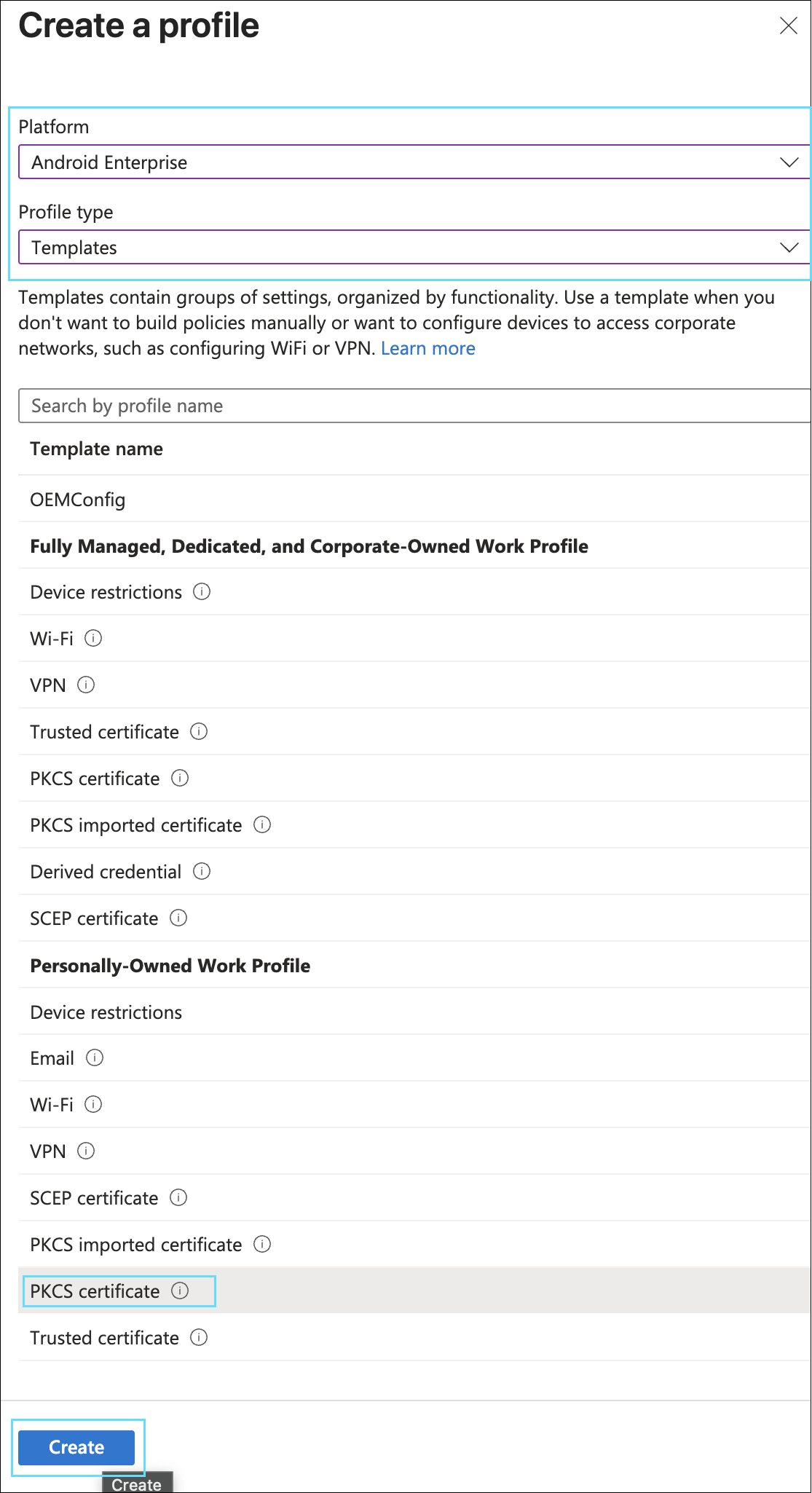Click info icon next to Fully Managed SCEP certificate
812x1493 pixels.
(x=178, y=918)
